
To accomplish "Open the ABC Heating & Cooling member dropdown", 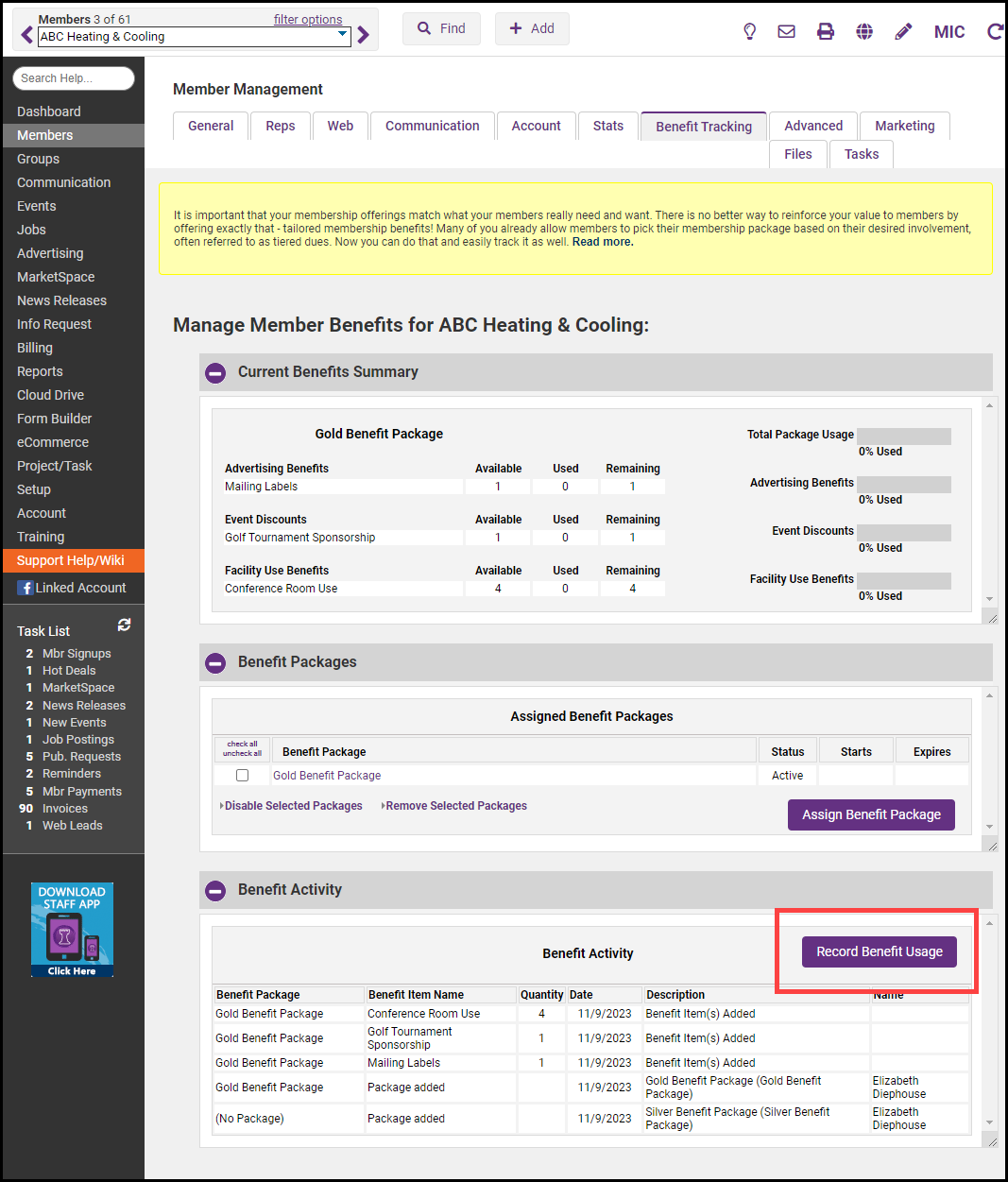I will coord(194,37).
